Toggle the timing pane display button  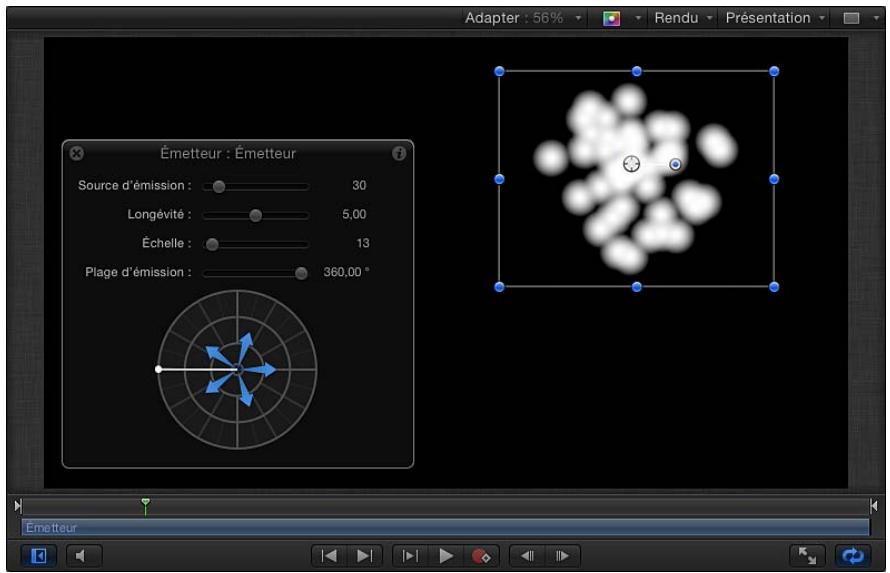[x=39, y=556]
